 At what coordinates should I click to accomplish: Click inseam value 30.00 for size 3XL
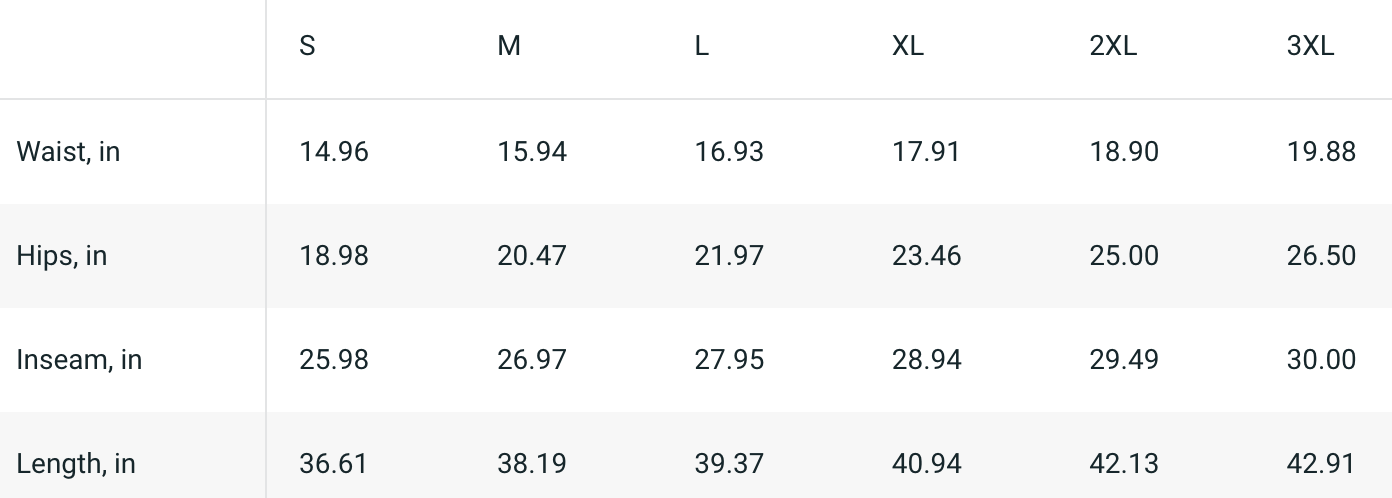point(1321,359)
